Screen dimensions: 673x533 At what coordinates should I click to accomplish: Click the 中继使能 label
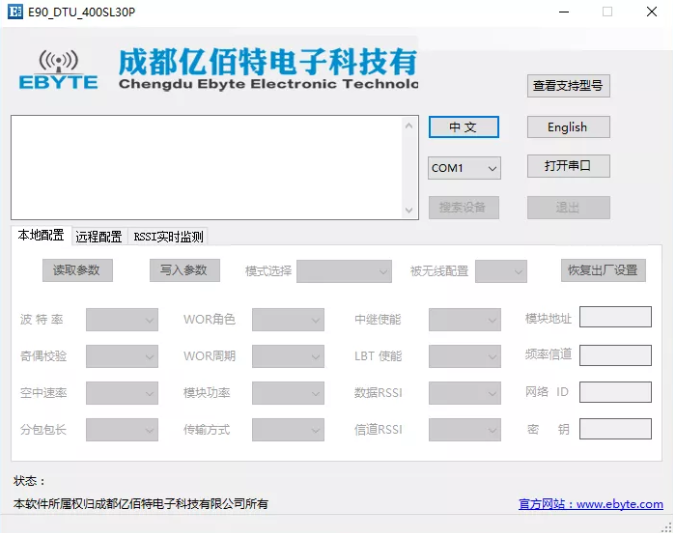(378, 320)
